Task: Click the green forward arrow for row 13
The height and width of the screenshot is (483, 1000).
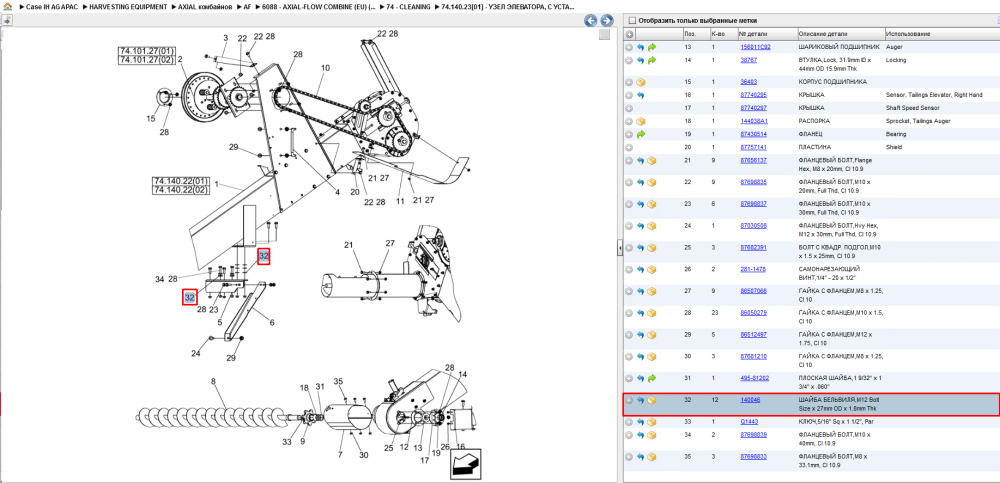Action: point(652,47)
